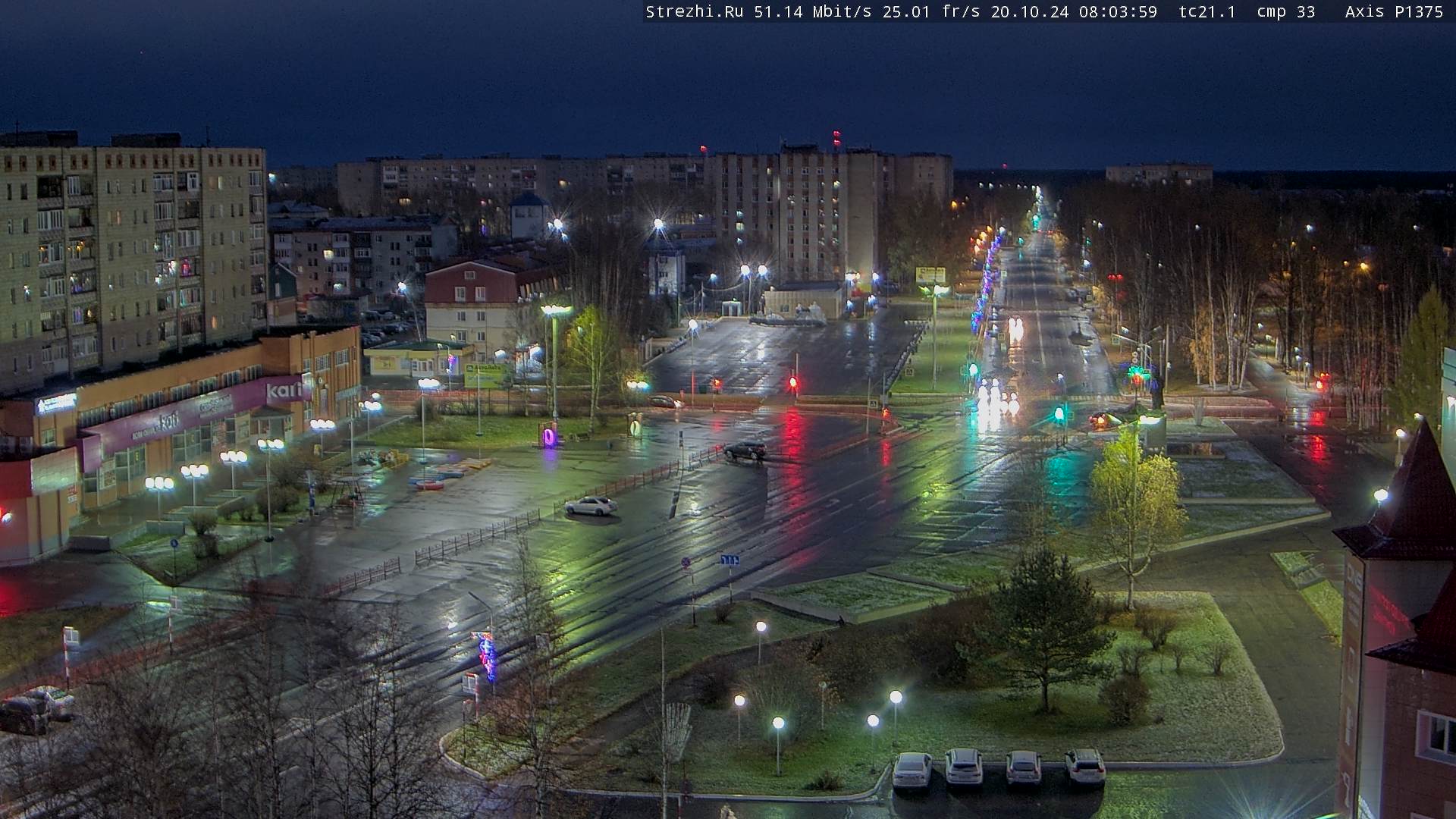Click the cmp 33 compression value
This screenshot has height=819, width=1456.
[x=1286, y=11]
